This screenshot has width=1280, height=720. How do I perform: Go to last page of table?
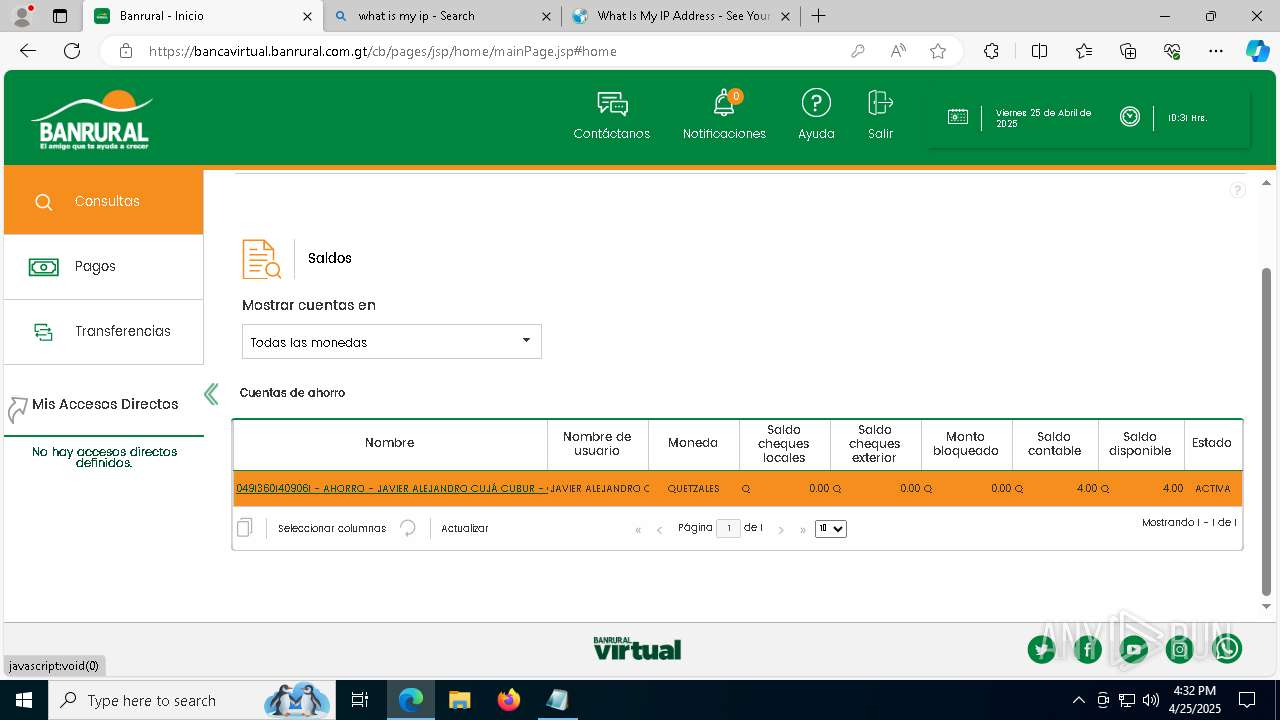pyautogui.click(x=803, y=530)
